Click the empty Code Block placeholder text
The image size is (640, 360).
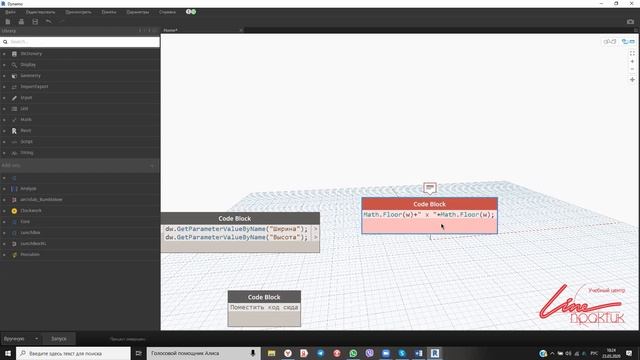click(x=264, y=307)
